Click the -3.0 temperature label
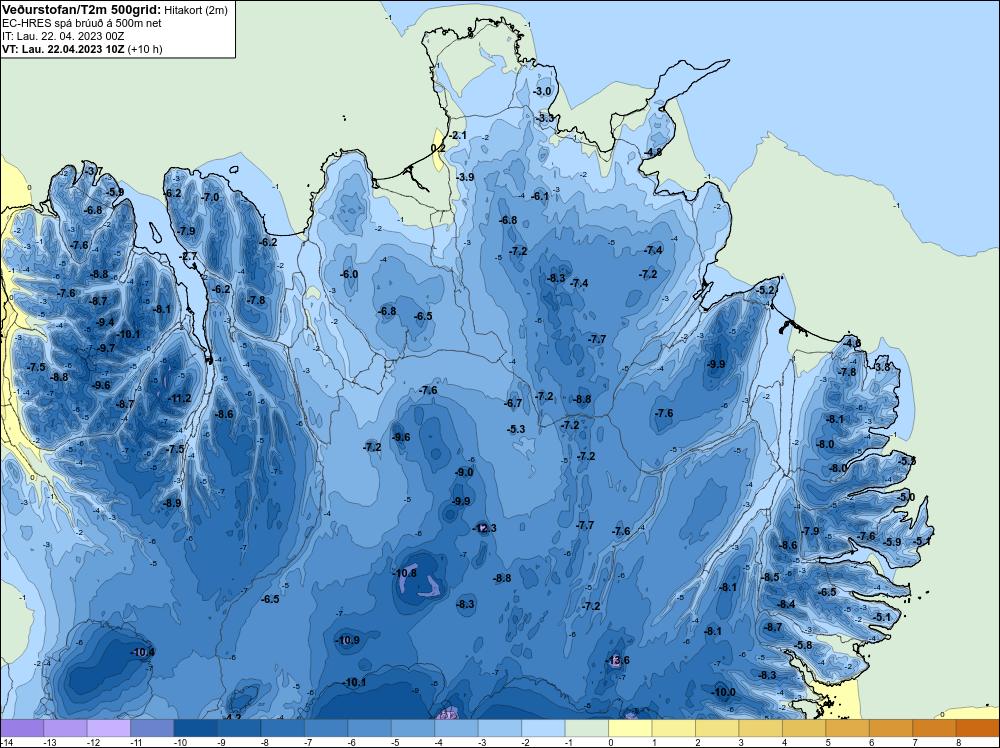 (x=541, y=91)
